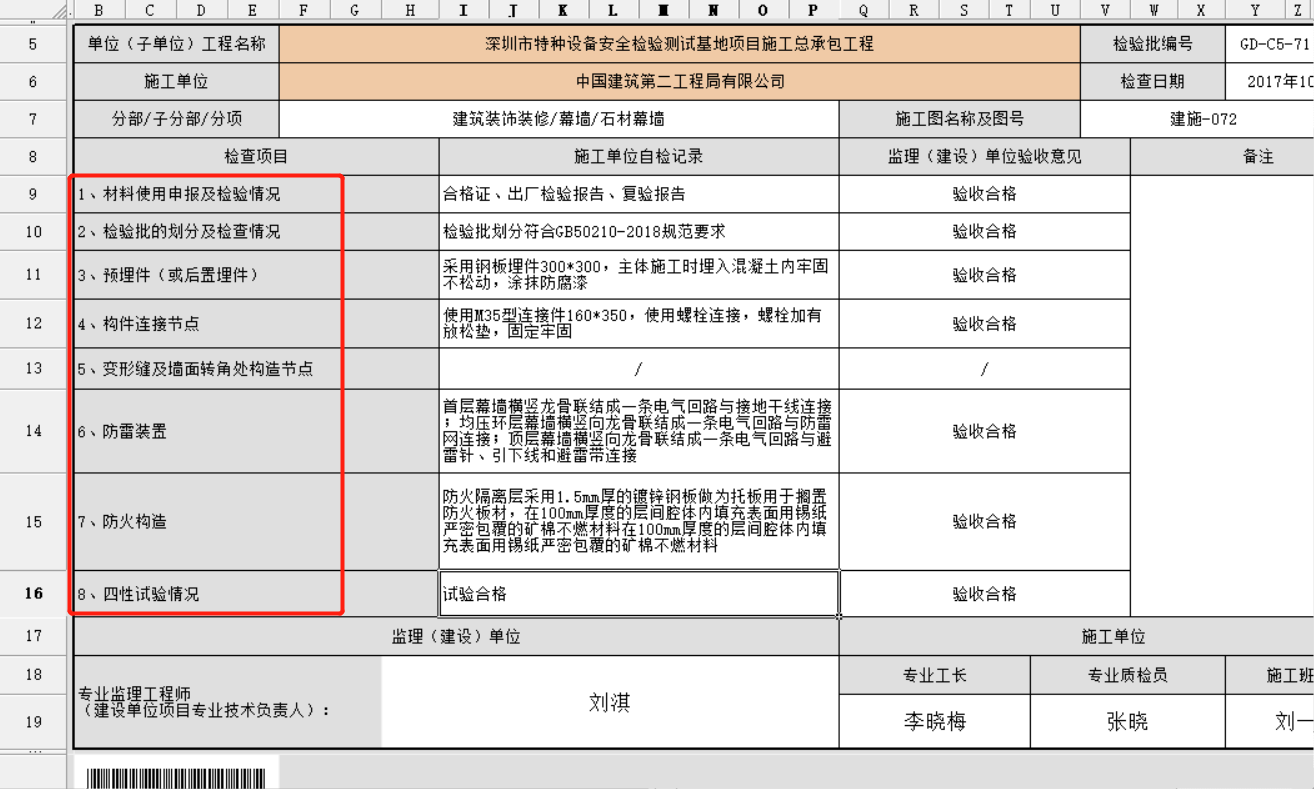Select the '施工单位自检记录' header cell

pyautogui.click(x=639, y=157)
